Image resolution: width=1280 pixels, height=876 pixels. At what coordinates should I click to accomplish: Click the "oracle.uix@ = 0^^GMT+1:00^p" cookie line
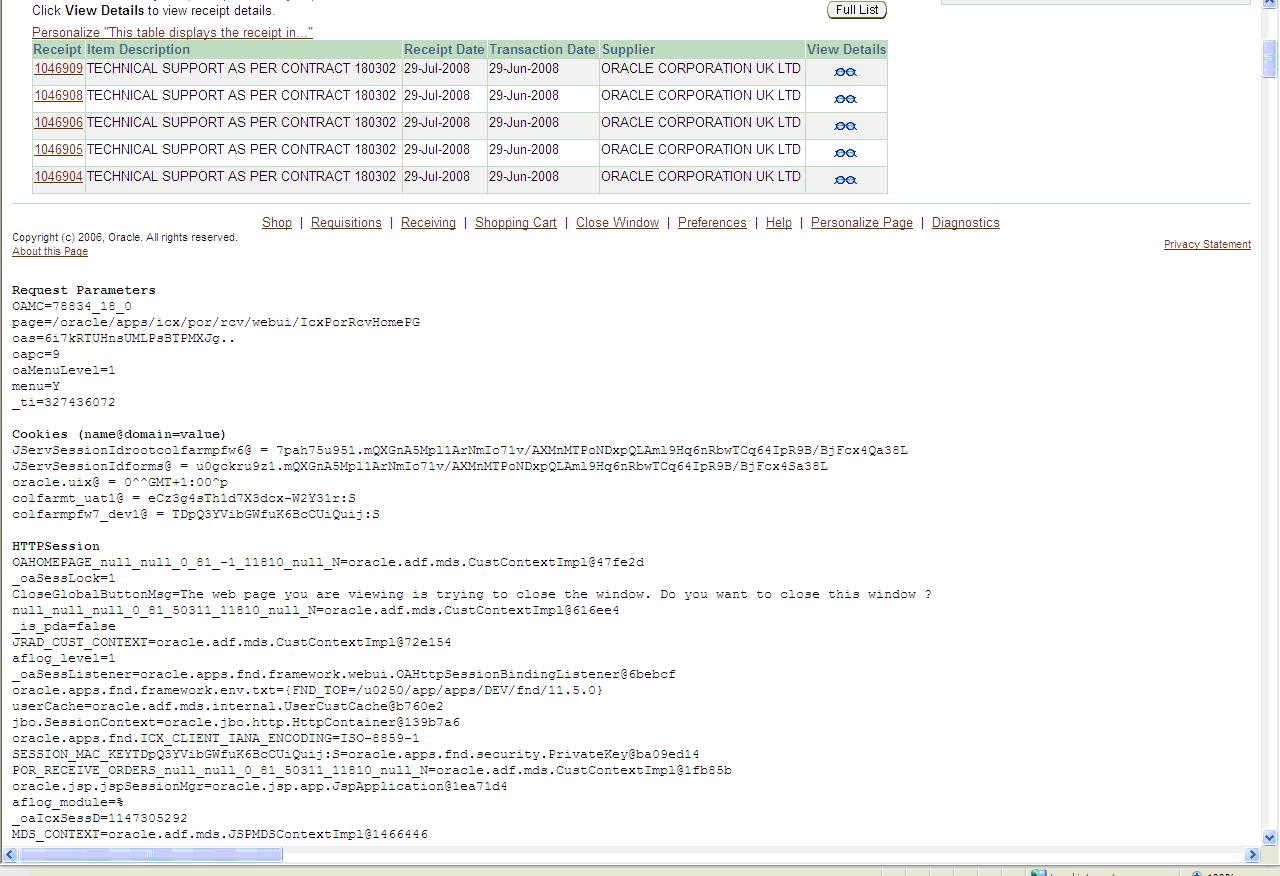[120, 482]
